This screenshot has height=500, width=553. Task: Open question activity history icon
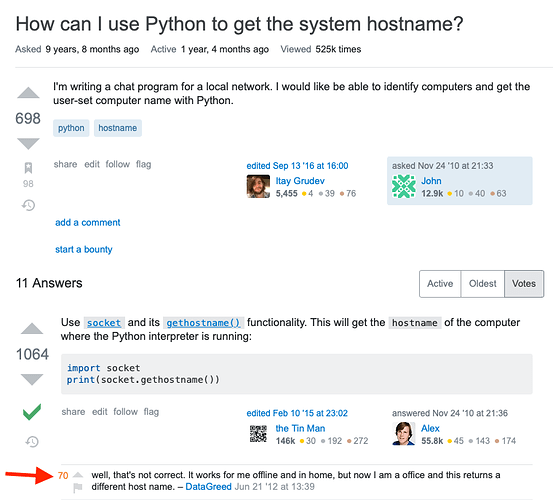(28, 205)
